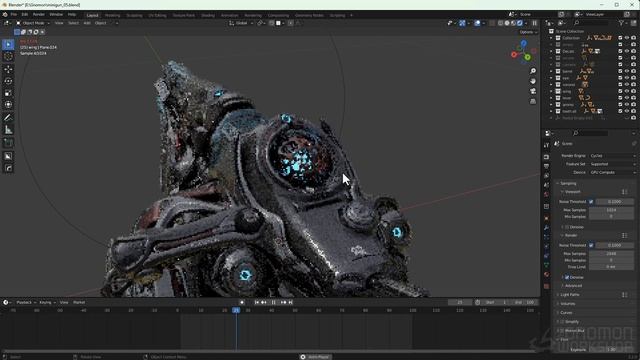Toggle Viewport Noise Threshold checkbox
The image size is (640, 360).
[x=591, y=202]
